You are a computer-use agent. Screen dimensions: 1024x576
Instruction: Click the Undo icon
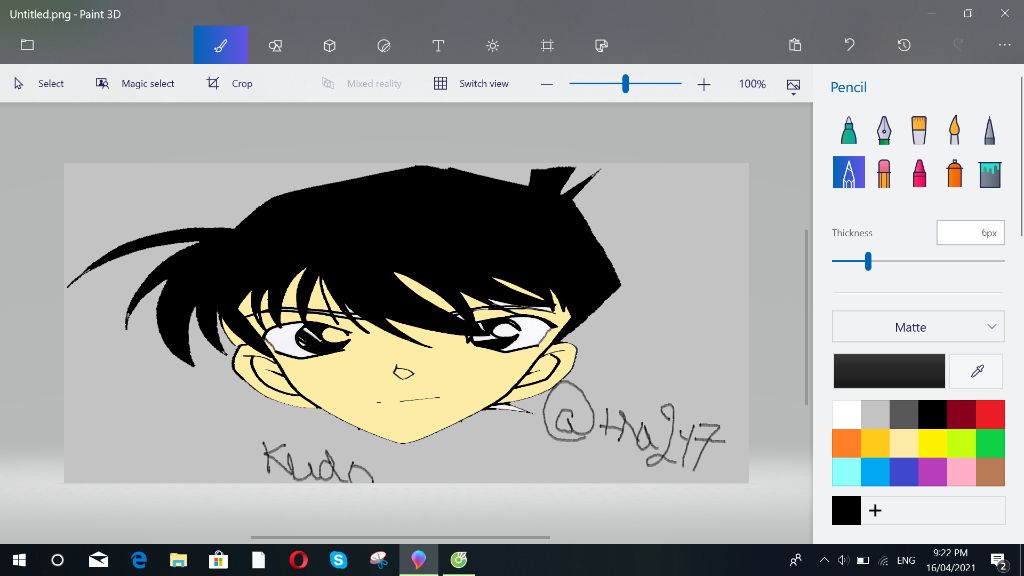(x=849, y=44)
